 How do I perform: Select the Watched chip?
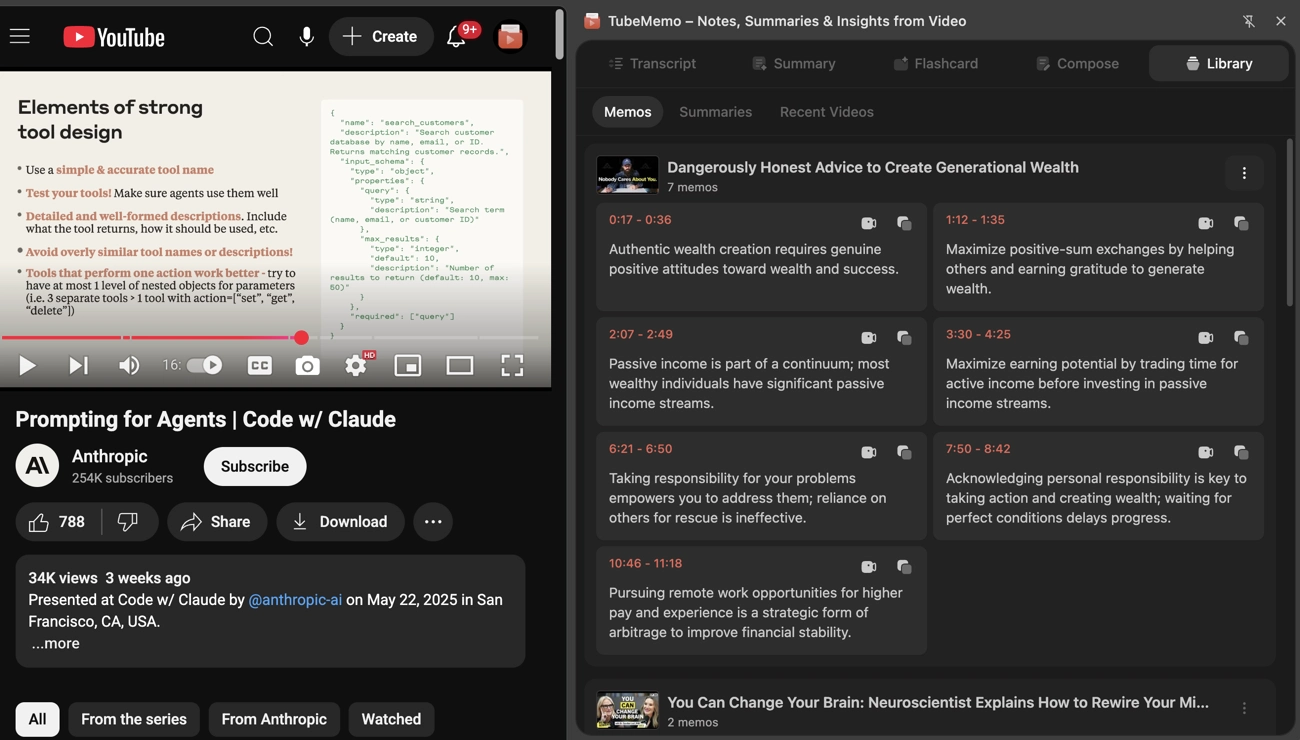391,719
